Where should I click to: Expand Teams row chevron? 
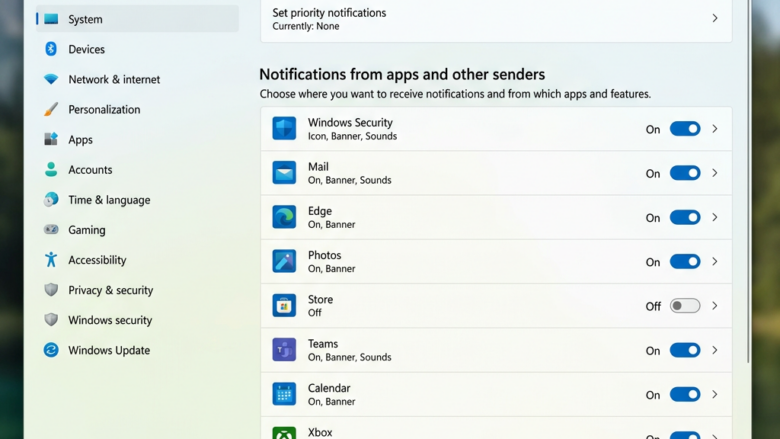point(715,350)
